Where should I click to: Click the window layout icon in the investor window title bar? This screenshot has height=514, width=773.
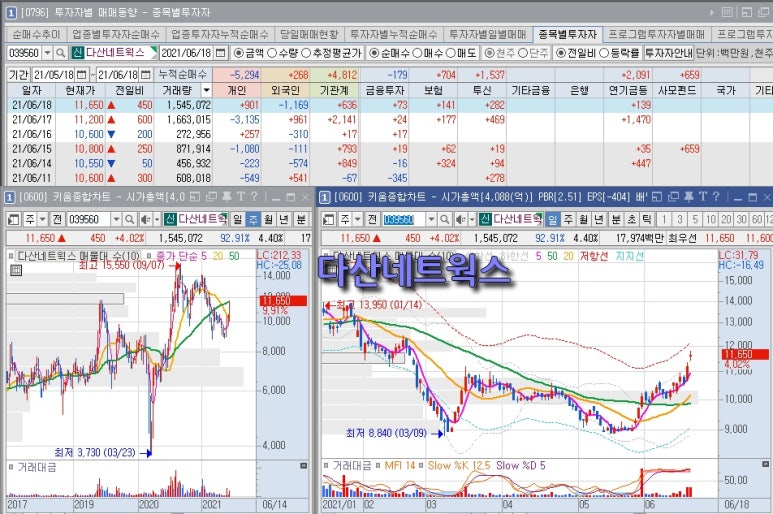[x=746, y=12]
